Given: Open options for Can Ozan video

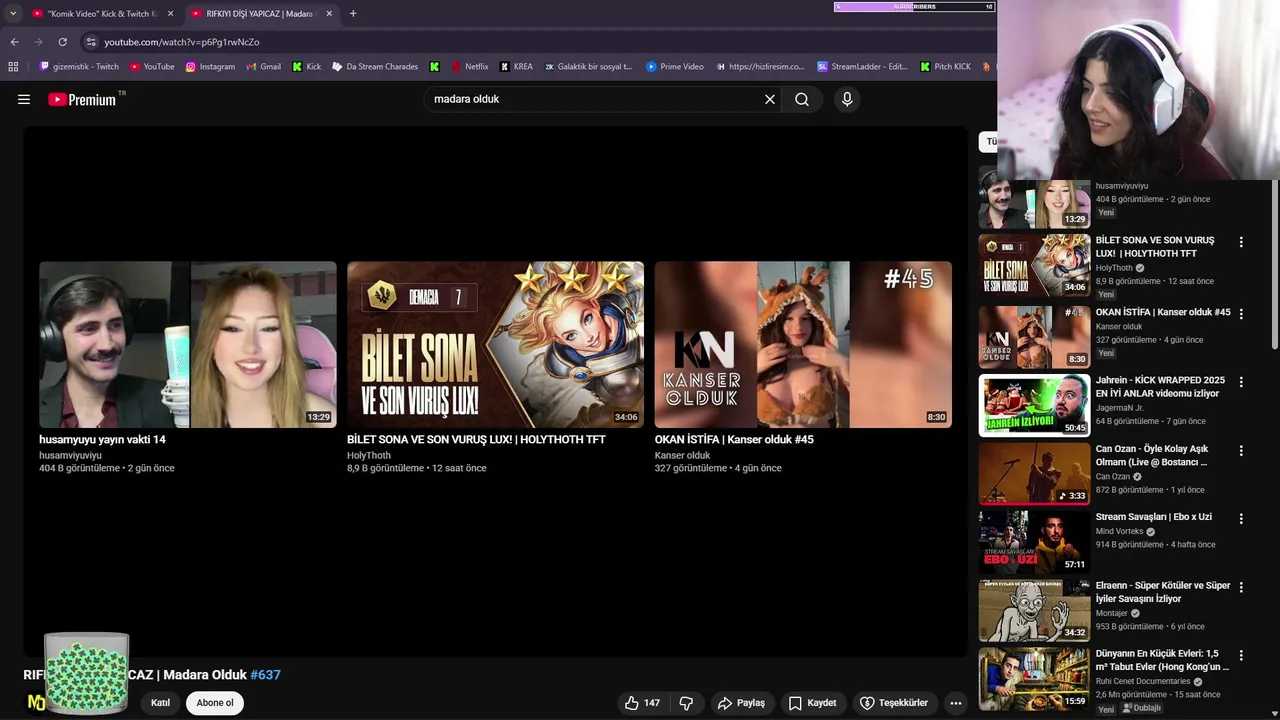Looking at the screenshot, I should [x=1241, y=450].
